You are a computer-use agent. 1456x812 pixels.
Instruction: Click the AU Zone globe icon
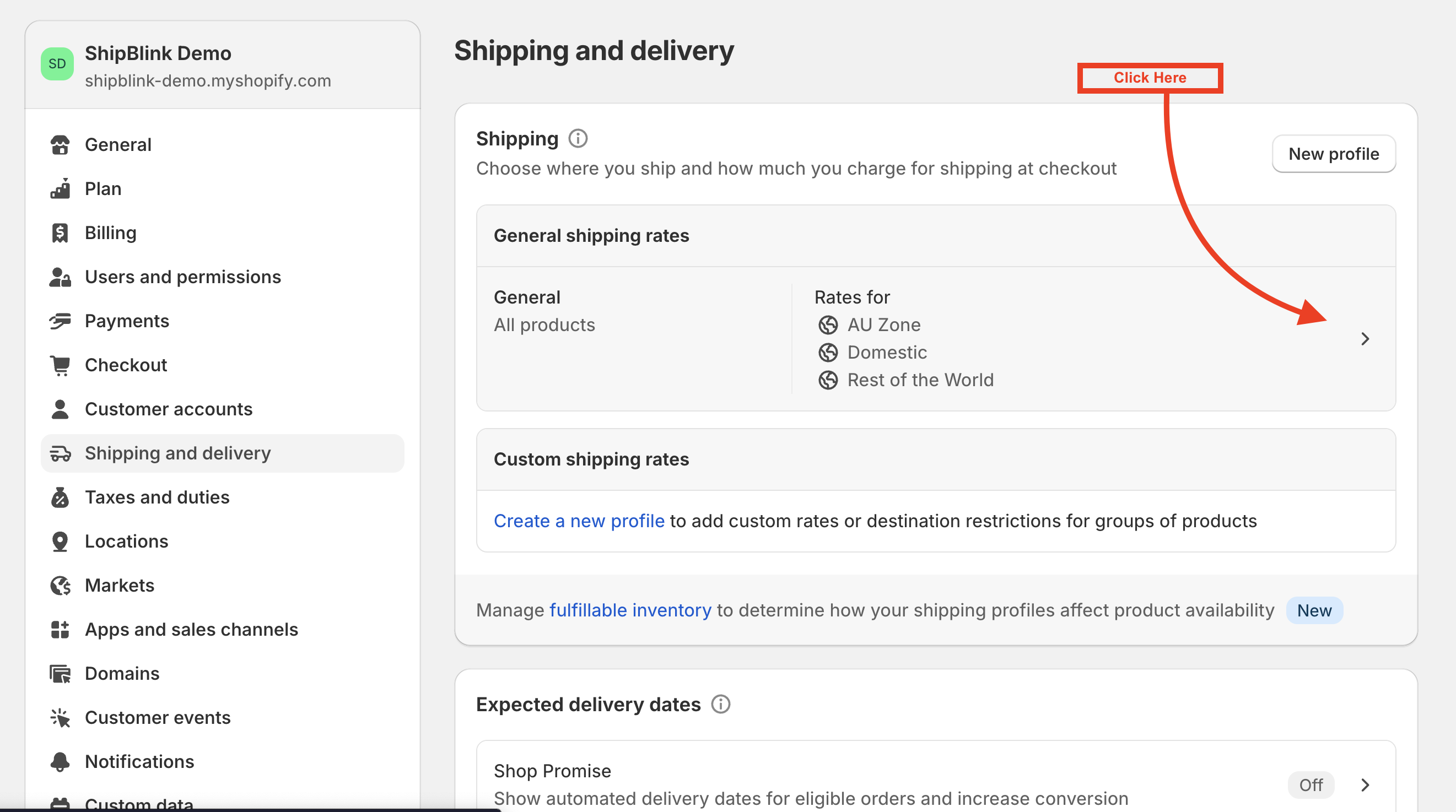click(828, 325)
